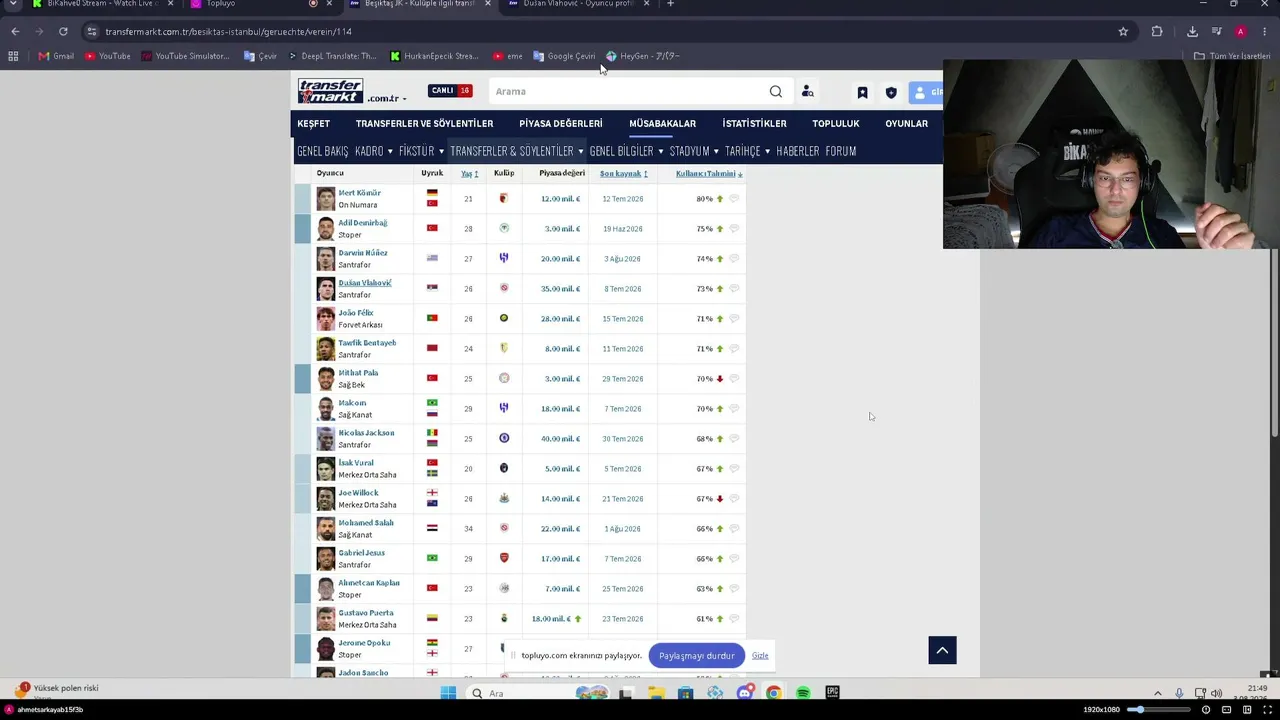The height and width of the screenshot is (720, 1280).
Task: Bookmark this page with the star icon
Action: 1123,31
